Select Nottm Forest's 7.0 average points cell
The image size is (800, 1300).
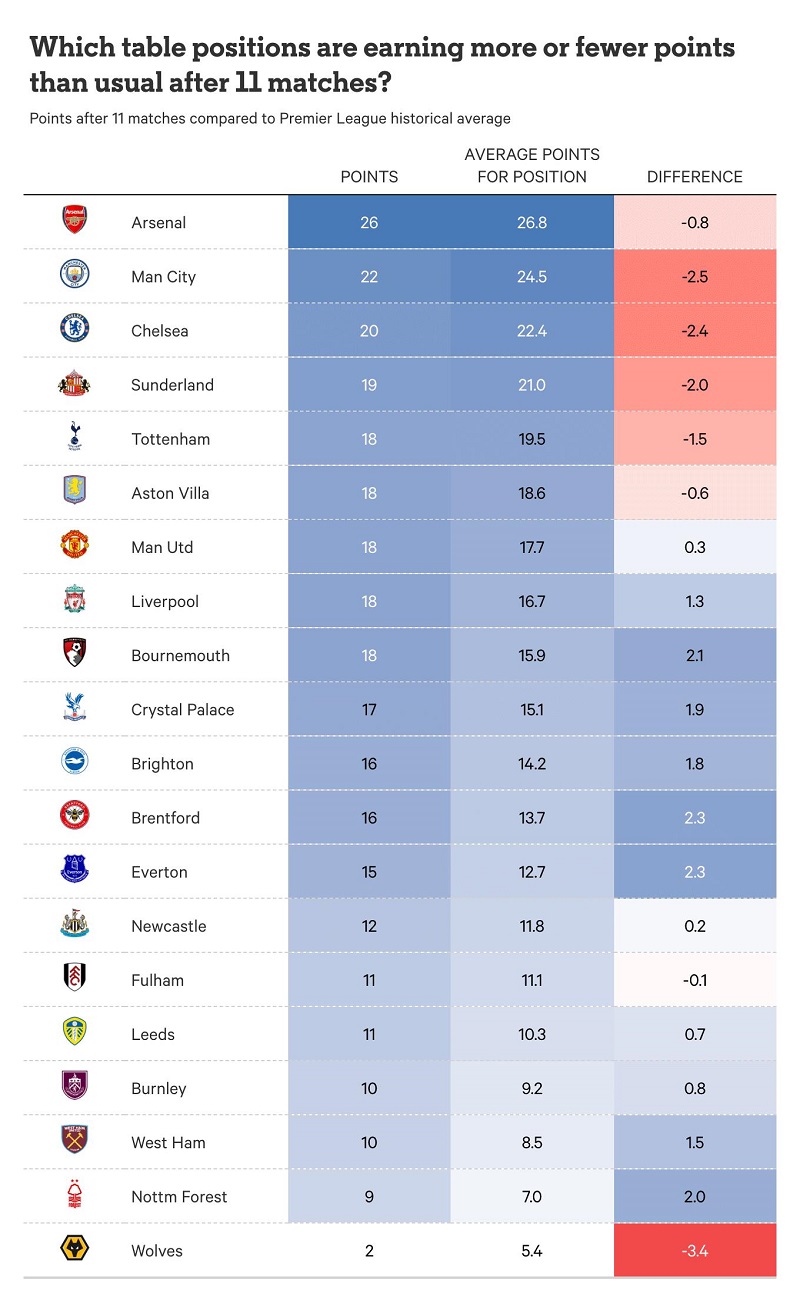[x=532, y=1196]
